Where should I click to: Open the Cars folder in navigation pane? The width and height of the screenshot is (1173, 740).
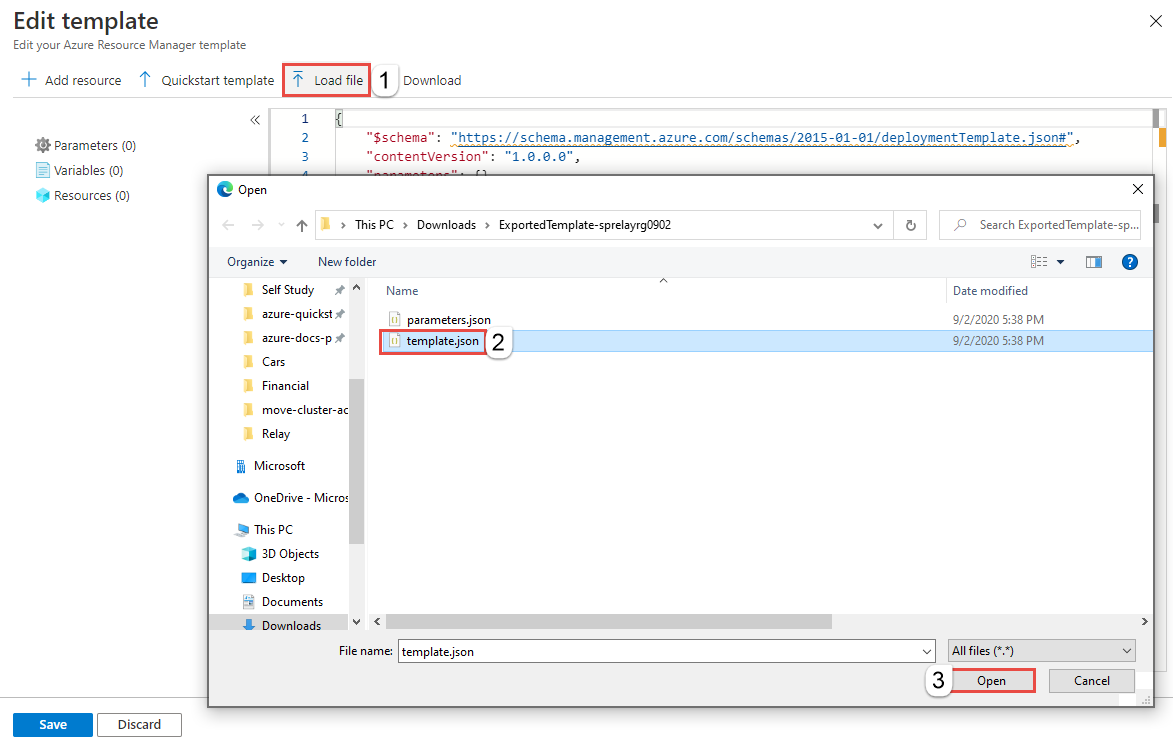(273, 361)
